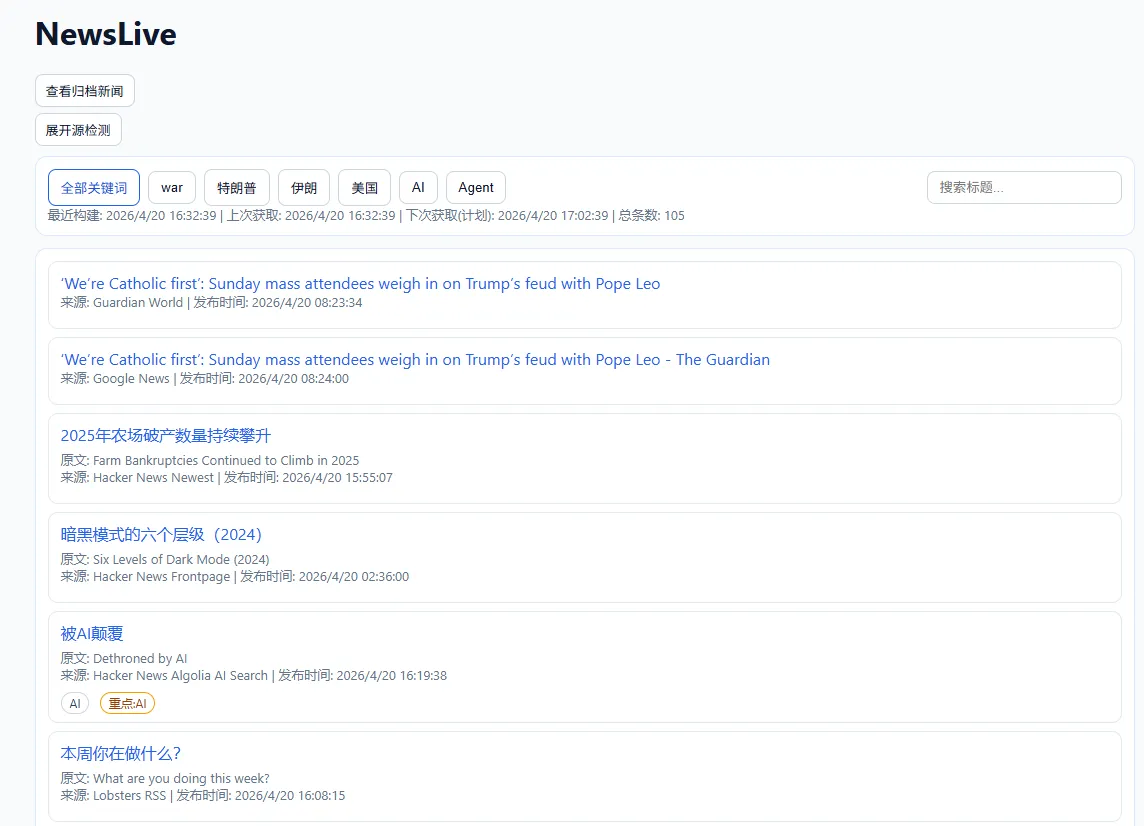Click the NewsLive page title

click(x=106, y=34)
